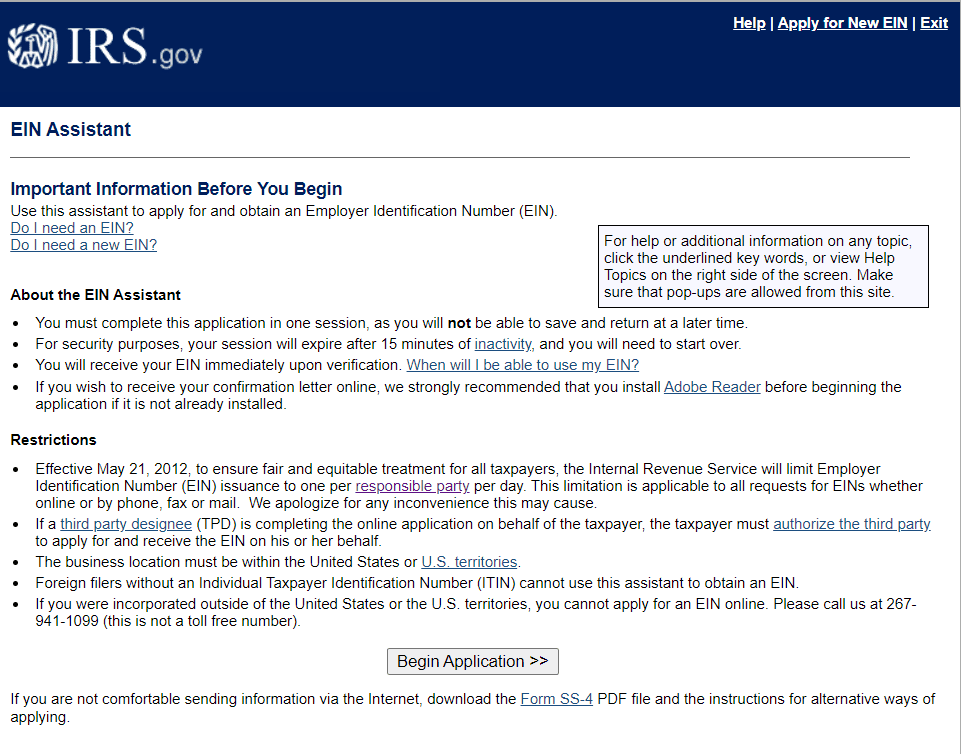Open the 'Do I need an EIN?' link

coord(72,228)
